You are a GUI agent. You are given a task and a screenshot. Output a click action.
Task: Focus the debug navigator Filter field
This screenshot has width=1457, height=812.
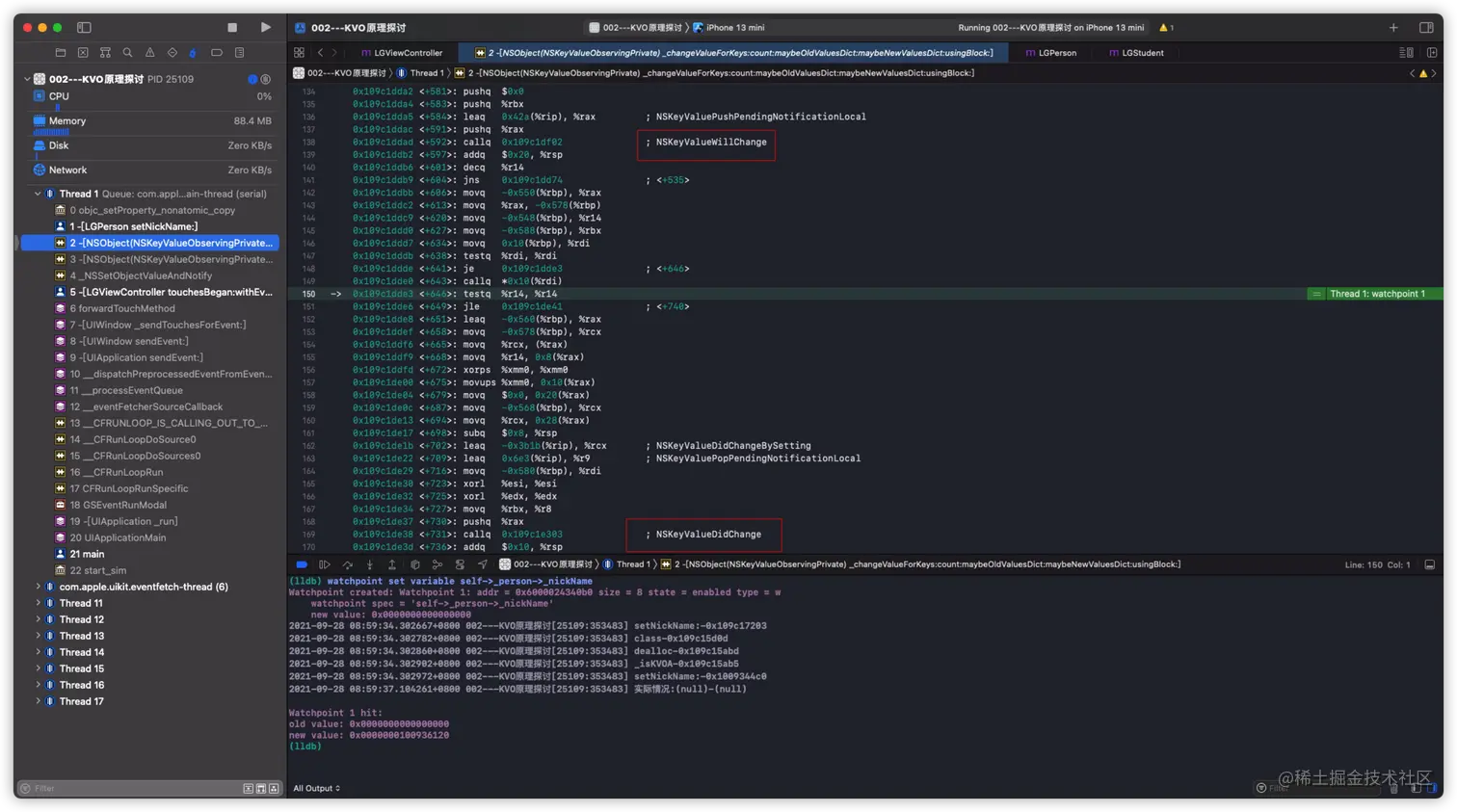[x=130, y=789]
